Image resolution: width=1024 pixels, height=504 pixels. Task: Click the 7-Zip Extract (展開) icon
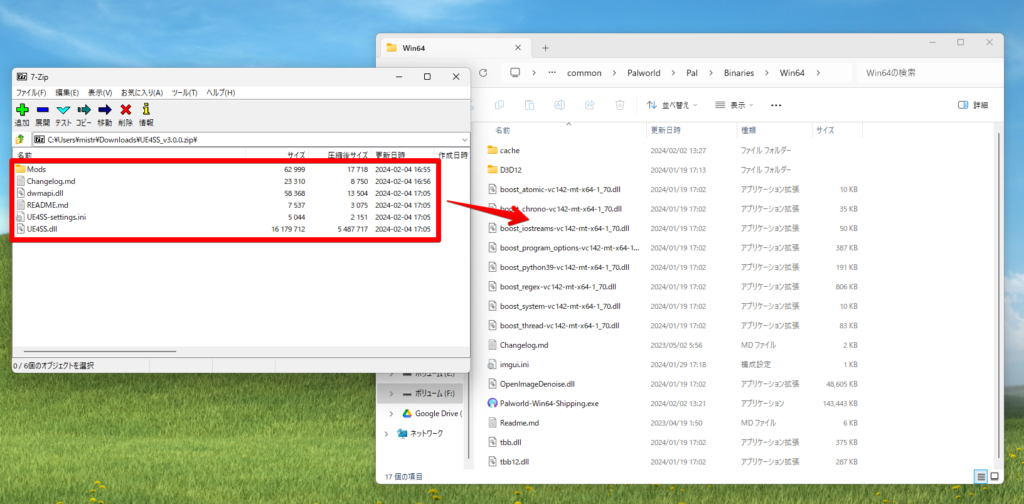click(x=43, y=111)
